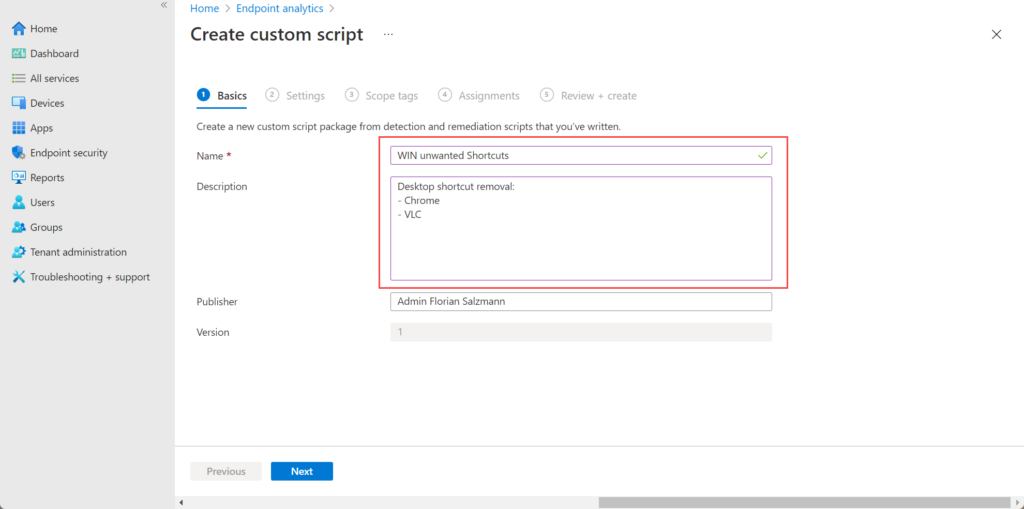Select the Devices monitor icon

pyautogui.click(x=19, y=103)
